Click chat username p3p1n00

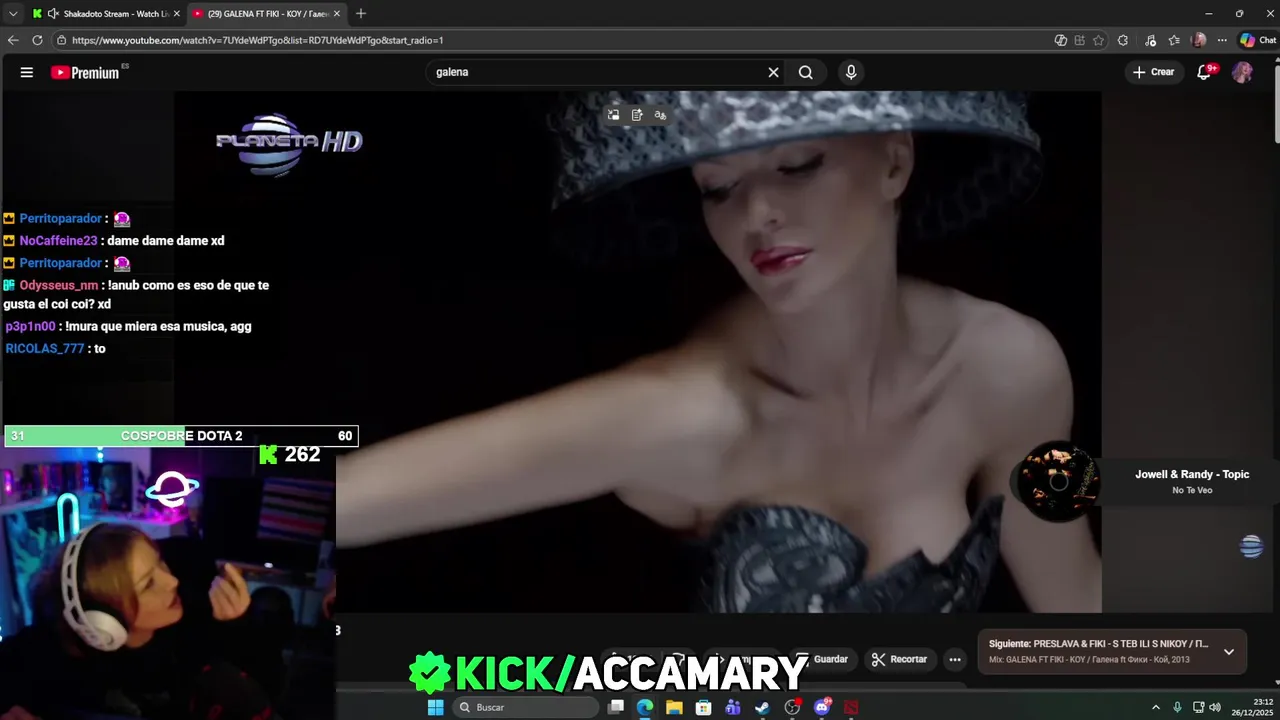(x=30, y=326)
